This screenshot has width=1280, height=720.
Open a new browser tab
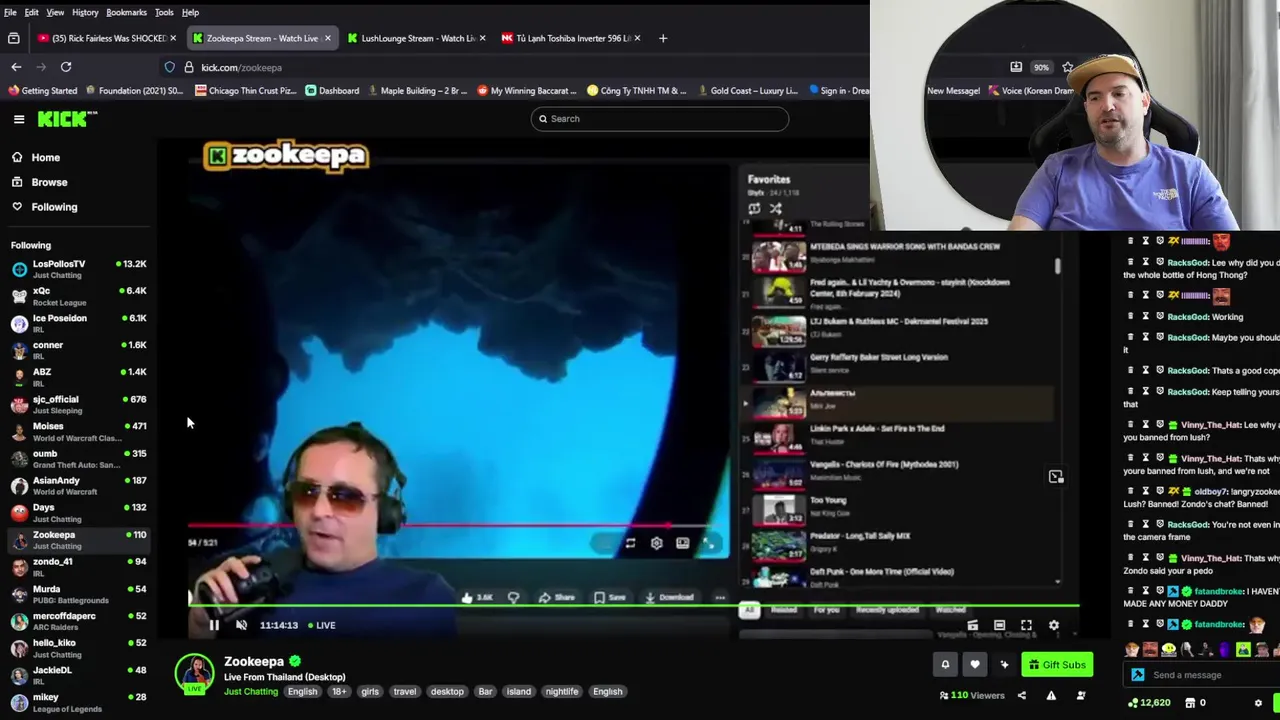[x=663, y=38]
